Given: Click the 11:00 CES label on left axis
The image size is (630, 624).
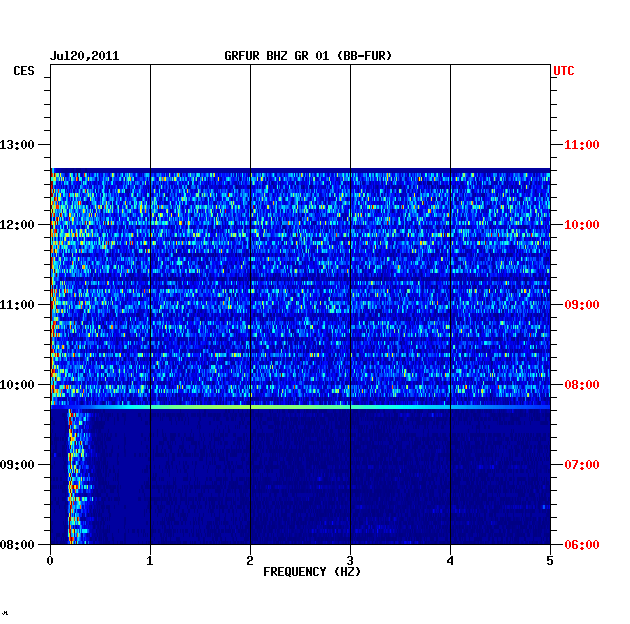Looking at the screenshot, I should click(x=17, y=305).
